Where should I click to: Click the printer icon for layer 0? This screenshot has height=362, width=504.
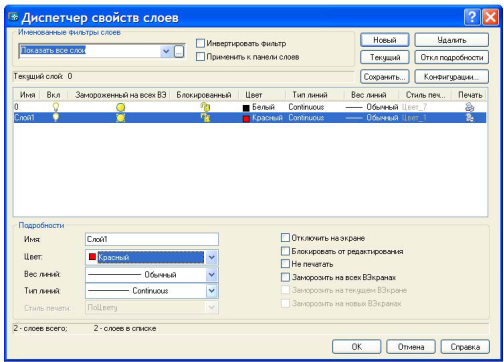point(469,107)
